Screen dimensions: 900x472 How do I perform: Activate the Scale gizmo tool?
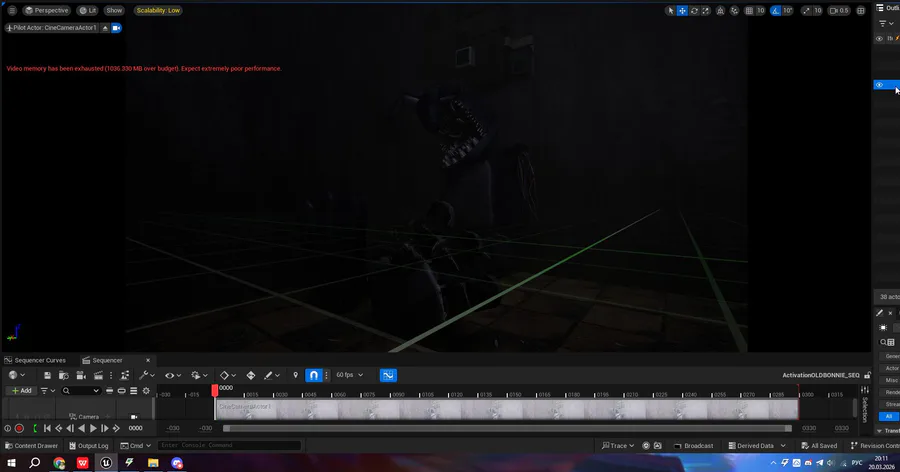[706, 10]
